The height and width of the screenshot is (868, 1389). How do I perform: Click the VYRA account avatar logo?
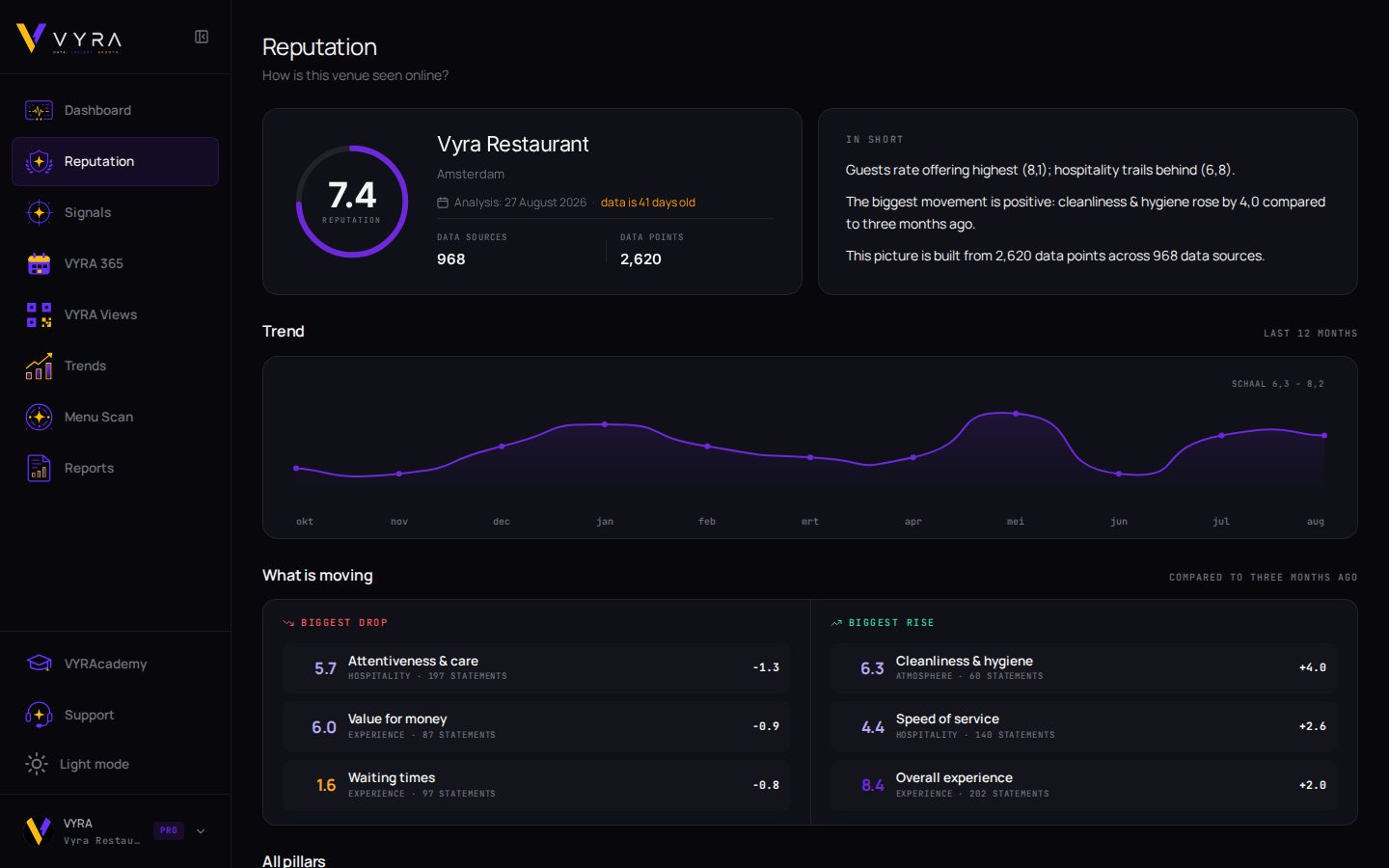(x=38, y=830)
